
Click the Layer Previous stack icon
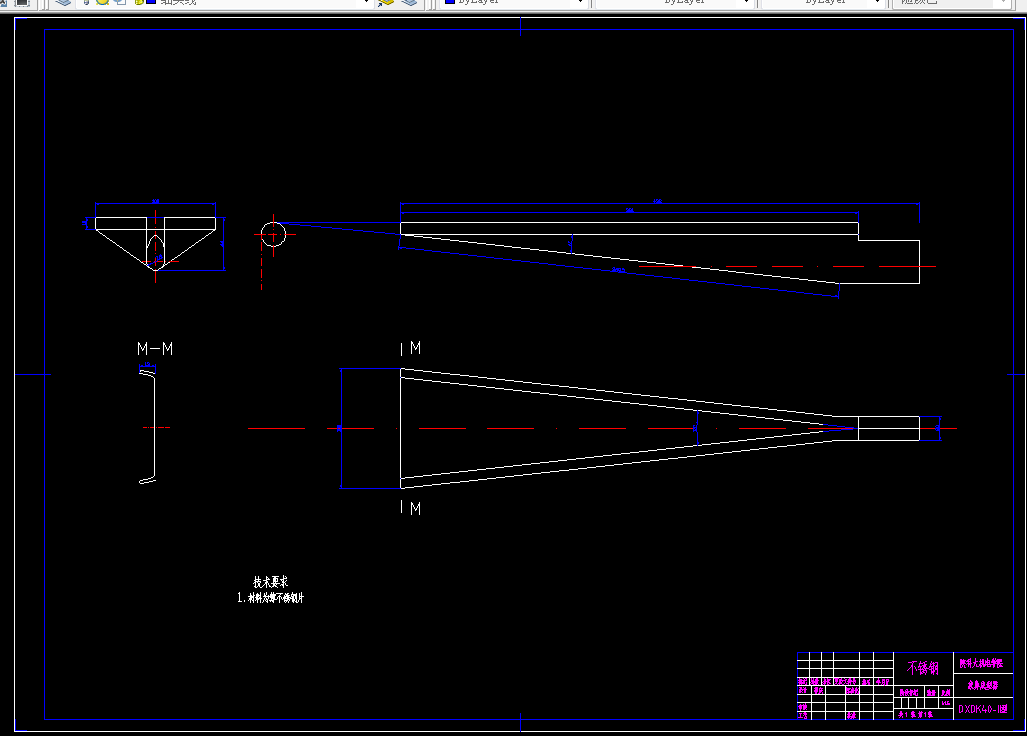[x=409, y=3]
